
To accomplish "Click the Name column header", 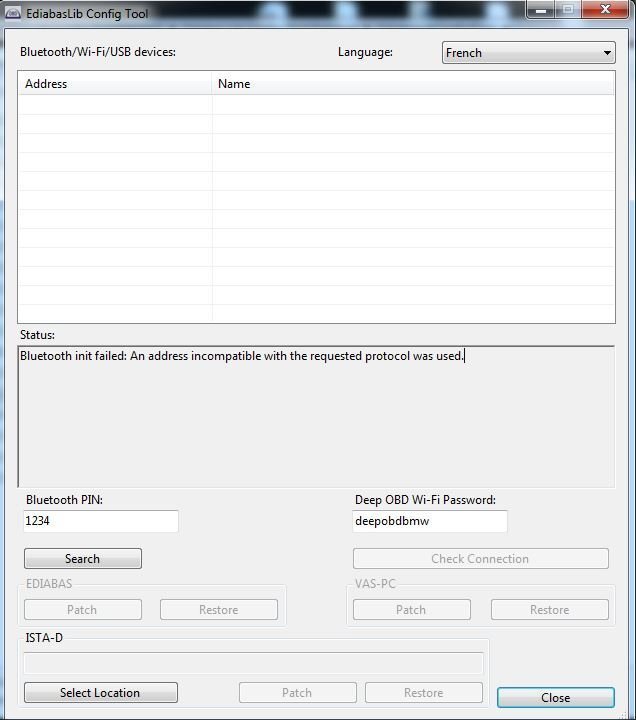I will [x=413, y=84].
